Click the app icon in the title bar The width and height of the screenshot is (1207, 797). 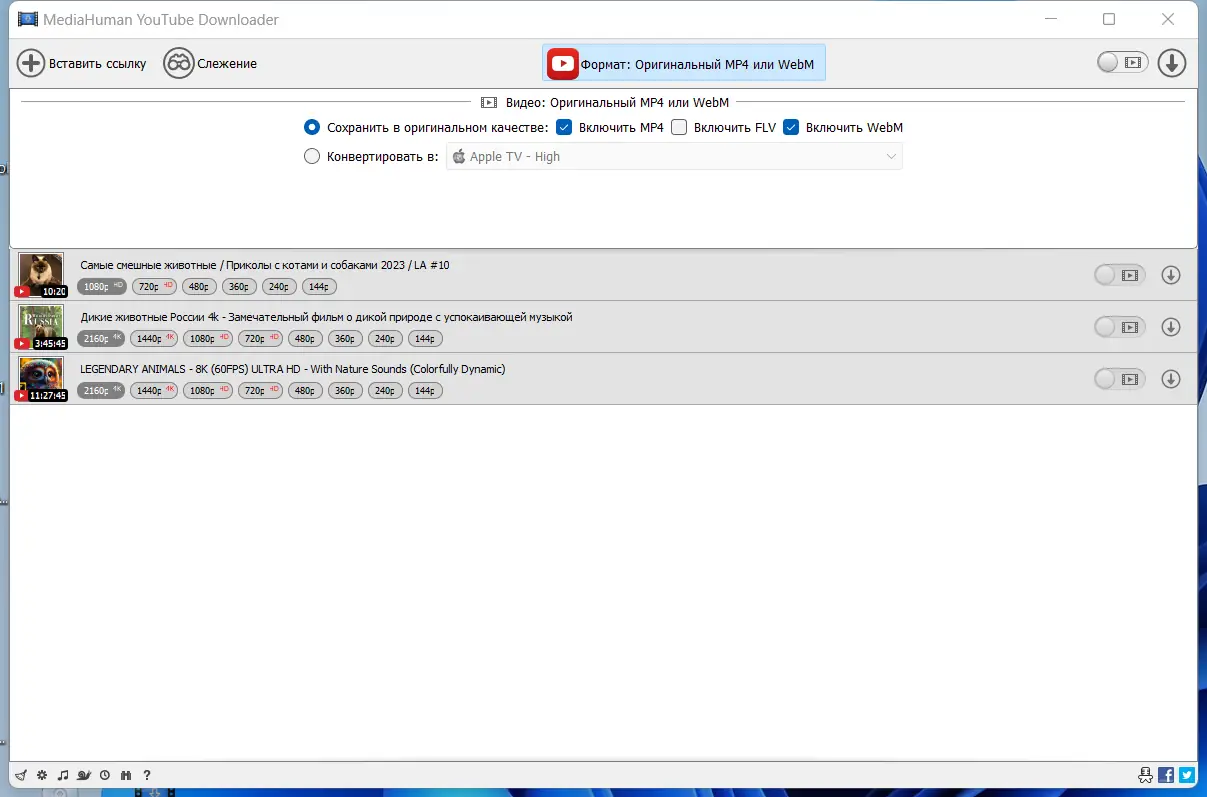[27, 19]
